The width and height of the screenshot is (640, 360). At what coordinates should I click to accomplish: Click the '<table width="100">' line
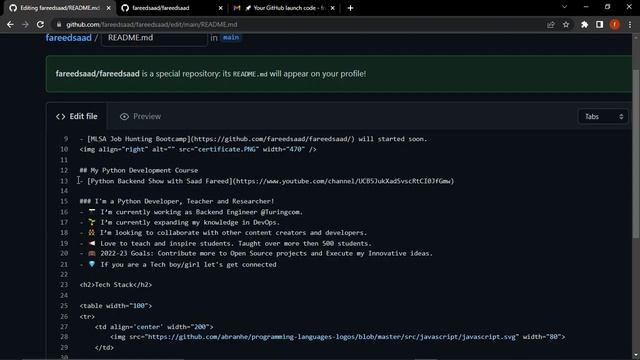116,306
